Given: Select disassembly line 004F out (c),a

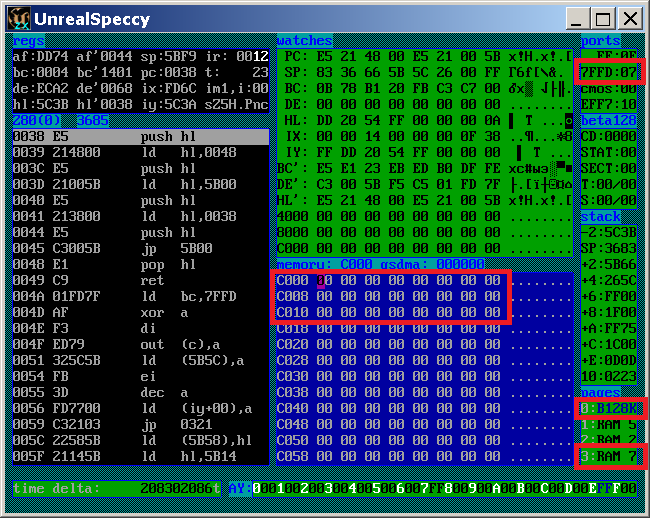Looking at the screenshot, I should tap(141, 344).
